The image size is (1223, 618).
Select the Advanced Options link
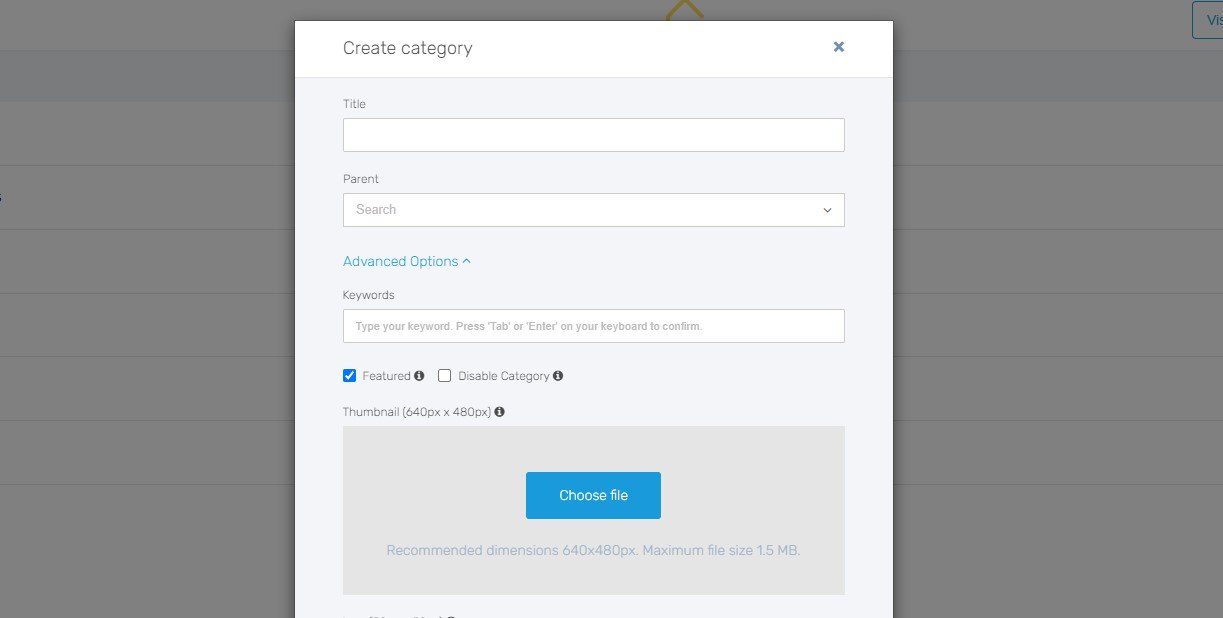(399, 260)
